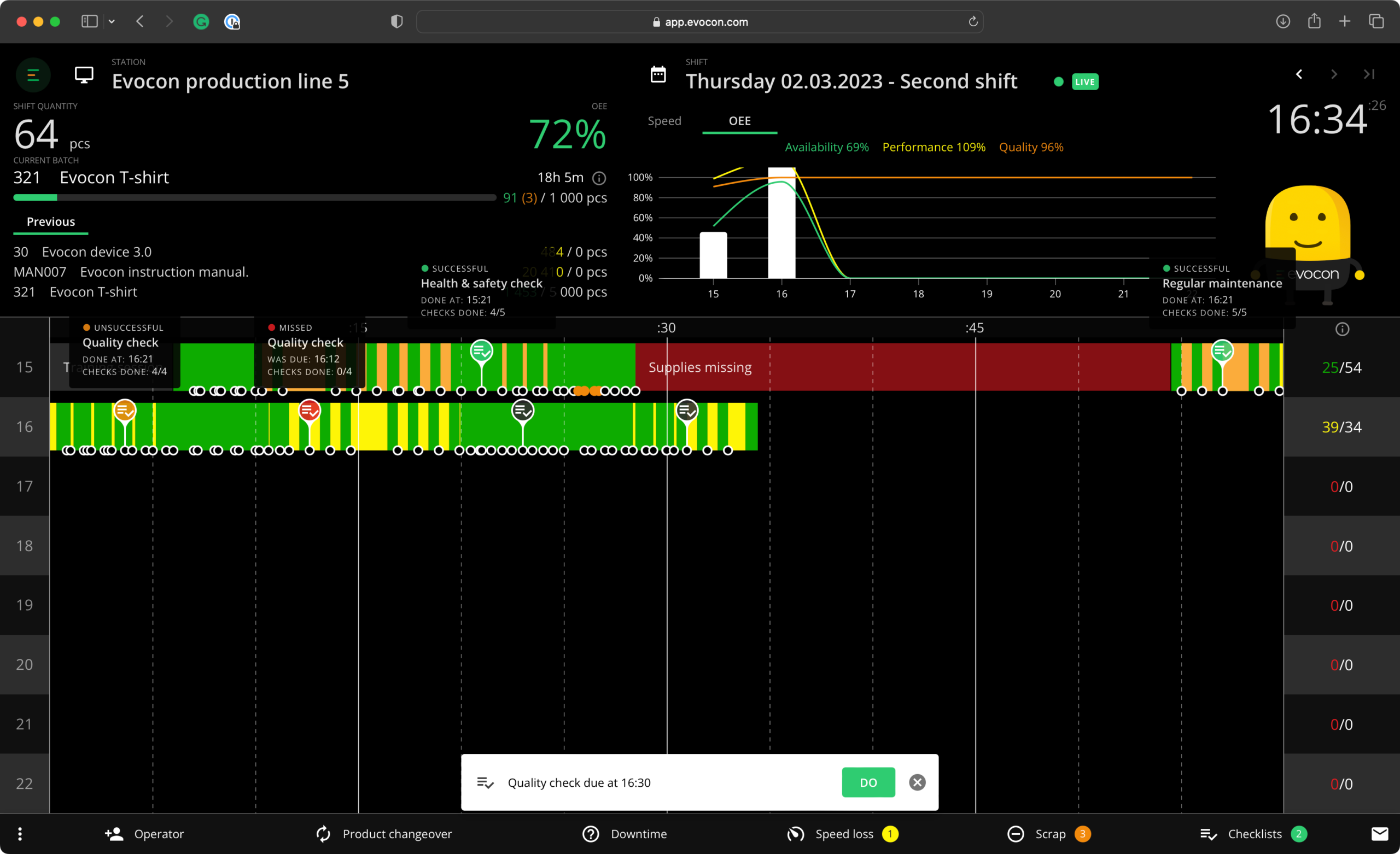This screenshot has height=854, width=1400.
Task: Open the Previous batches tab
Action: click(50, 221)
